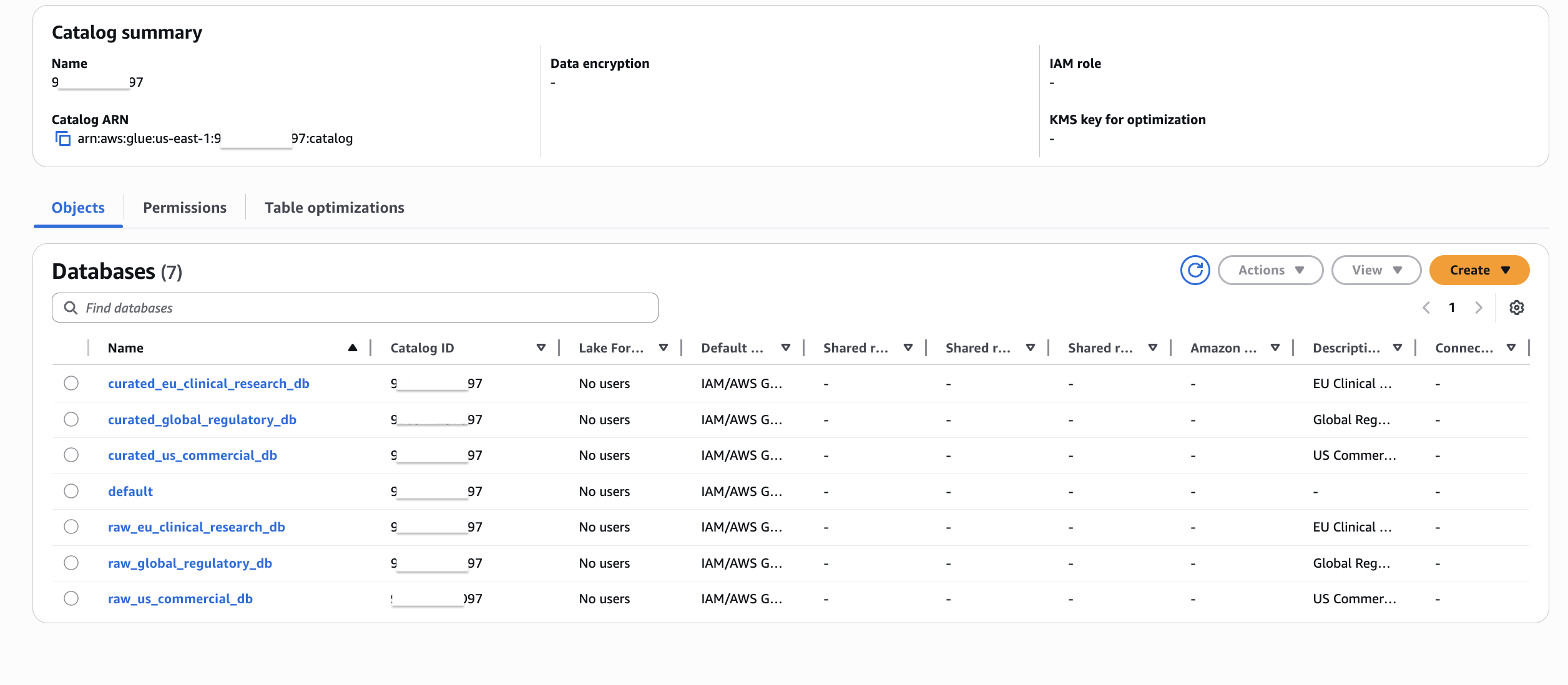1568x685 pixels.
Task: Open raw_global_regulatory_db database link
Action: click(190, 563)
